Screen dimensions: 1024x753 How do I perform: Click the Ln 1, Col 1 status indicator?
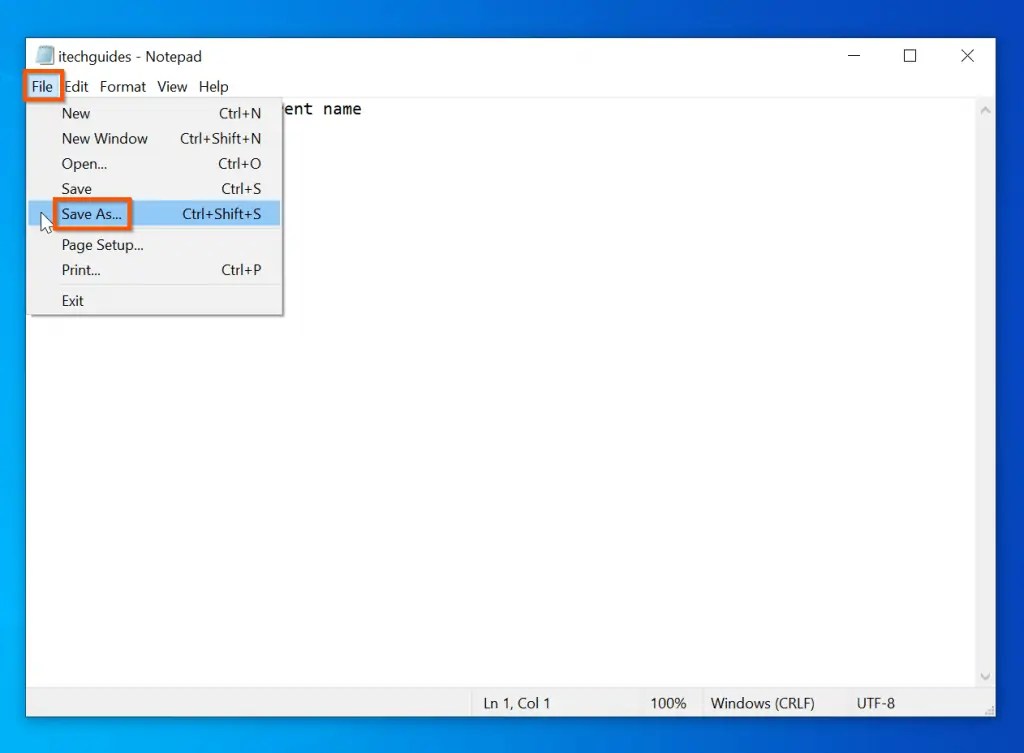(x=517, y=703)
